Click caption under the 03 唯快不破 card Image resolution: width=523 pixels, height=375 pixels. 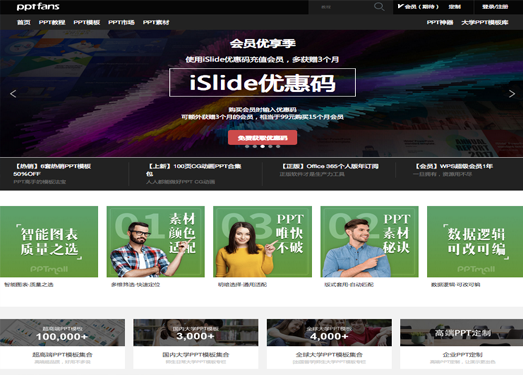click(x=242, y=285)
